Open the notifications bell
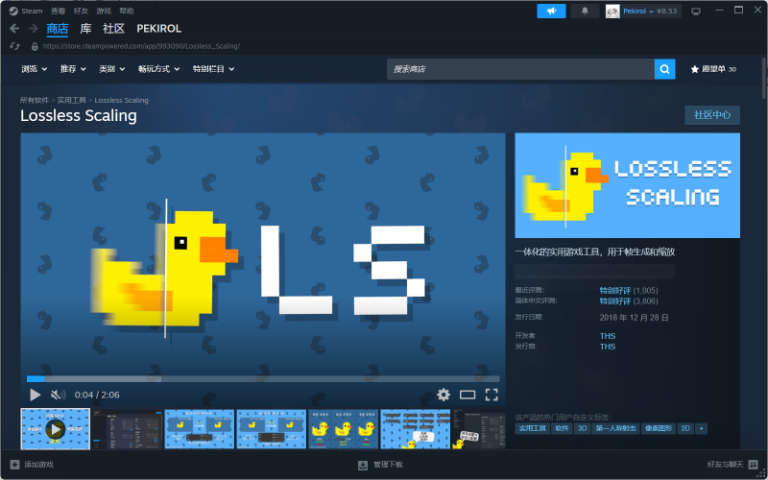The image size is (768, 480). pyautogui.click(x=585, y=11)
